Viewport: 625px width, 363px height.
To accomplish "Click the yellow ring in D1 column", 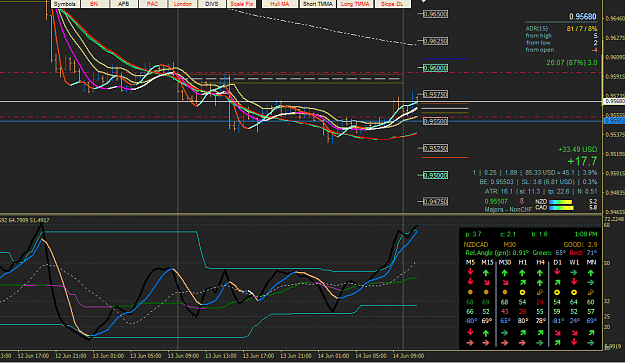I will [x=557, y=292].
